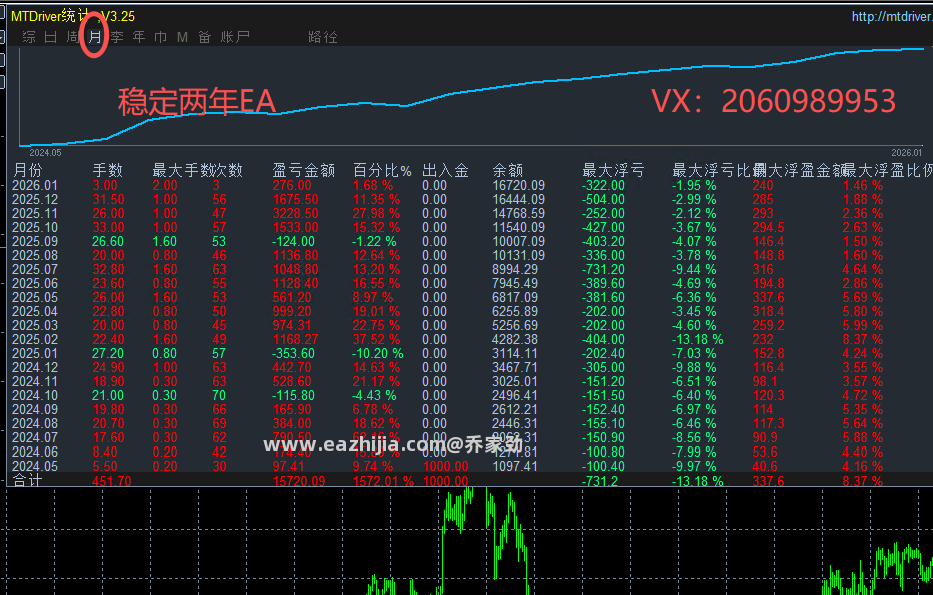The width and height of the screenshot is (933, 595).
Task: Open the 路径 path tab
Action: 323,37
